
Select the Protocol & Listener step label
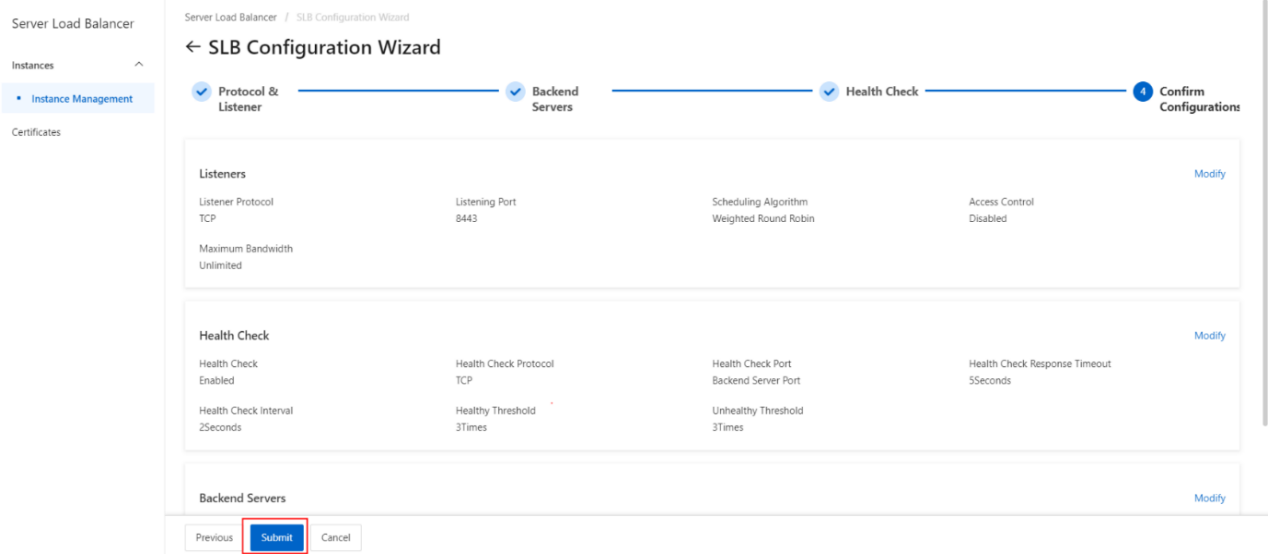248,99
